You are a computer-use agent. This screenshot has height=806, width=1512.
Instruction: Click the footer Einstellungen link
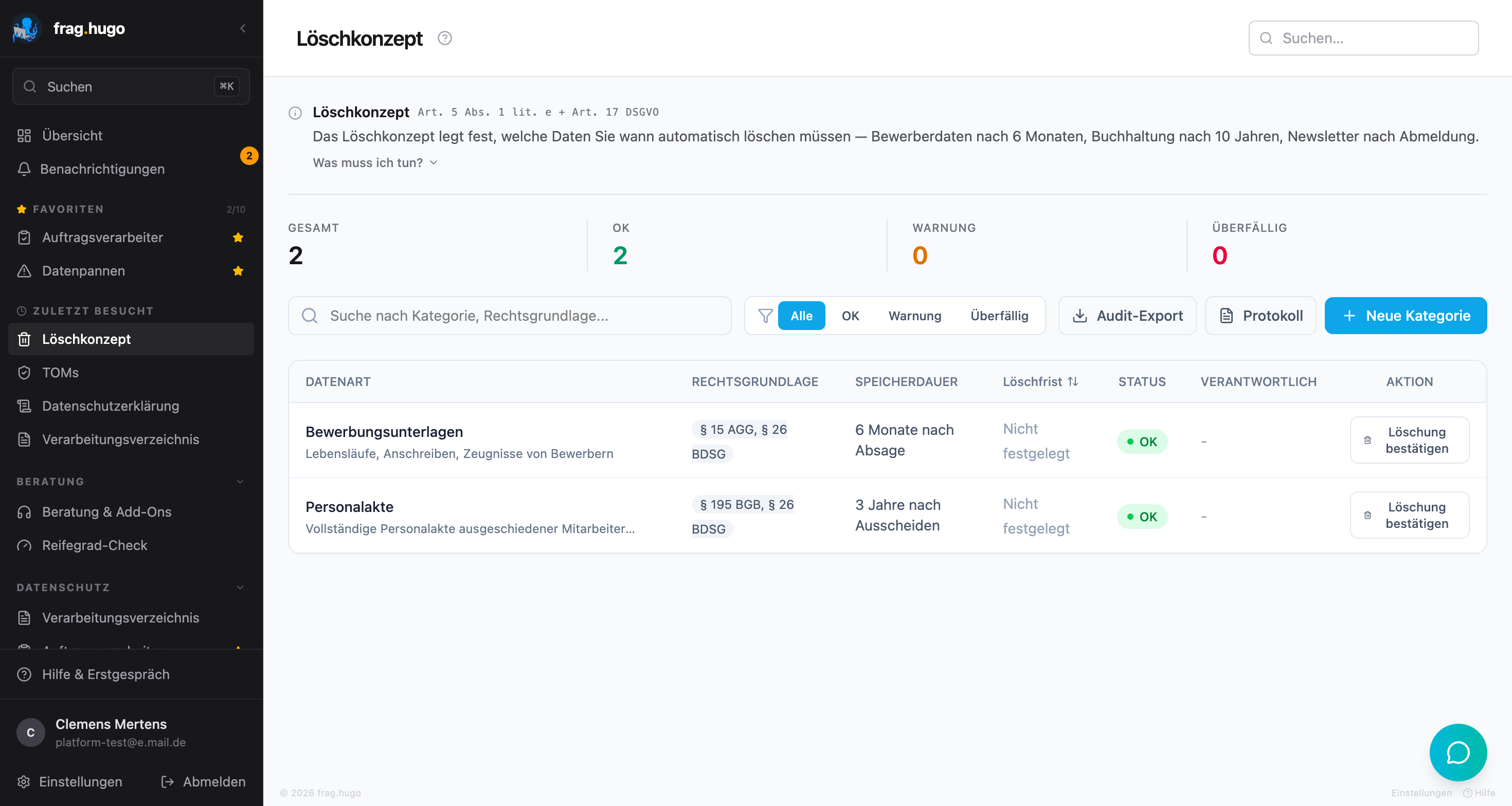1421,793
